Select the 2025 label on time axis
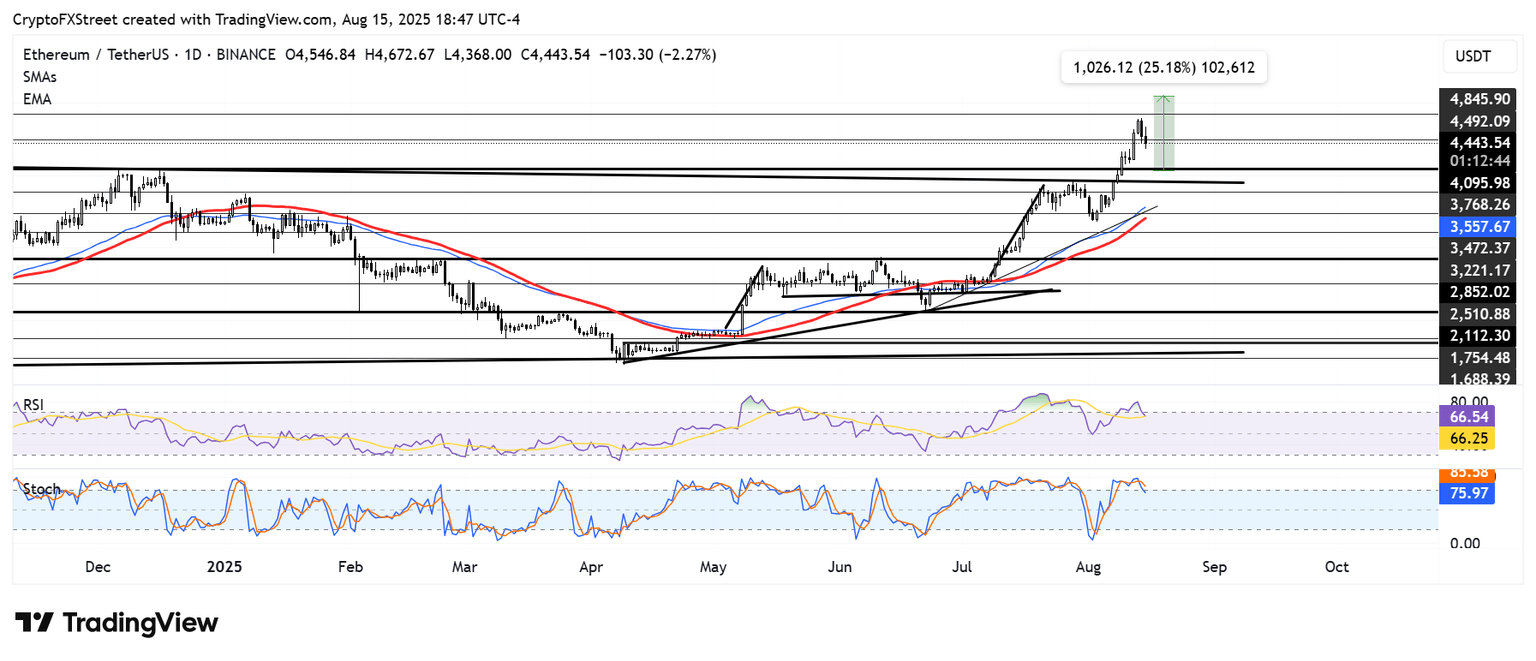1536x661 pixels. tap(223, 567)
